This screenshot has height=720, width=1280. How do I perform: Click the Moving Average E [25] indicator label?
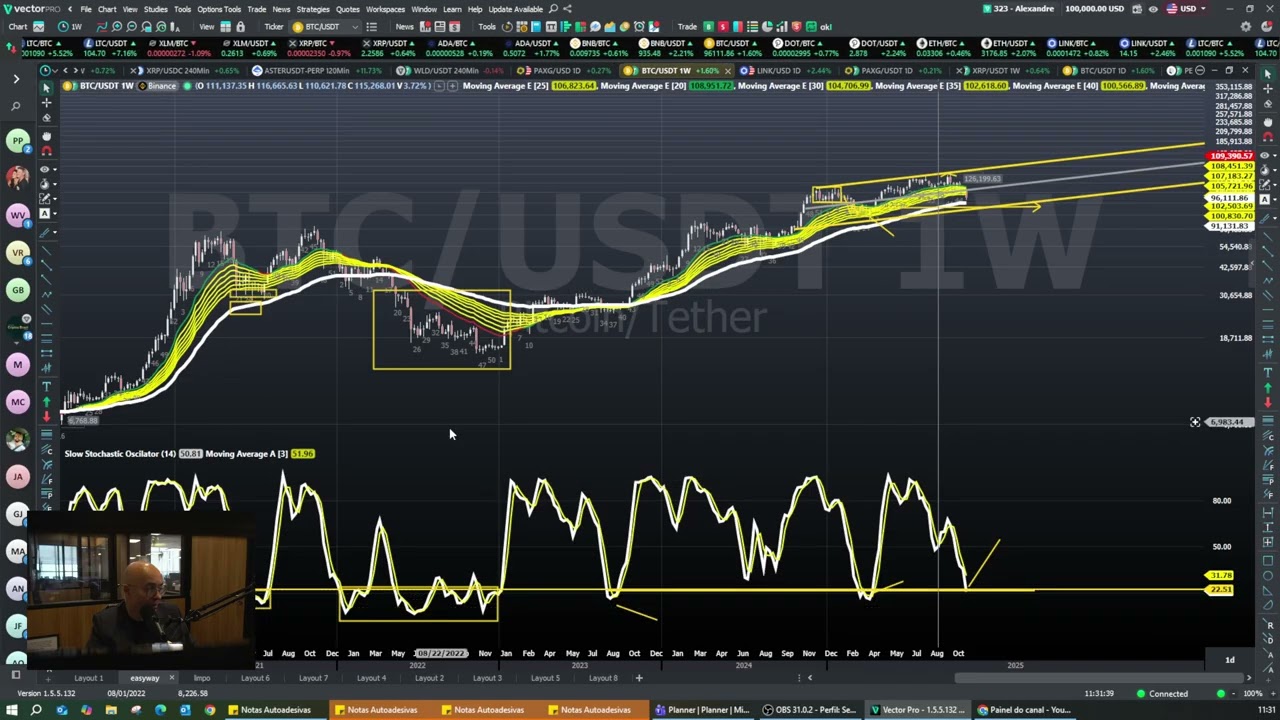506,86
